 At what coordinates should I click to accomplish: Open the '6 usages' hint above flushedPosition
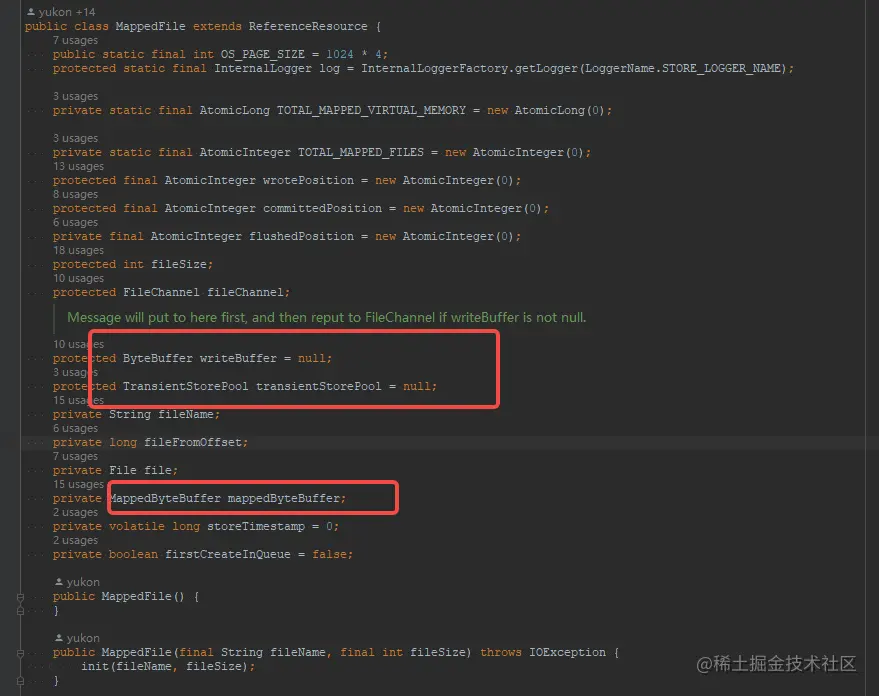pos(75,222)
